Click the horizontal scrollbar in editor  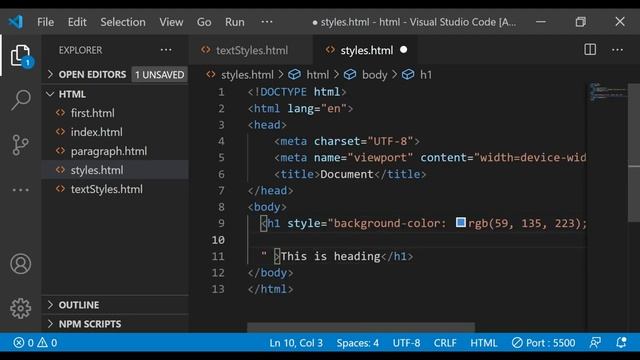(x=361, y=327)
